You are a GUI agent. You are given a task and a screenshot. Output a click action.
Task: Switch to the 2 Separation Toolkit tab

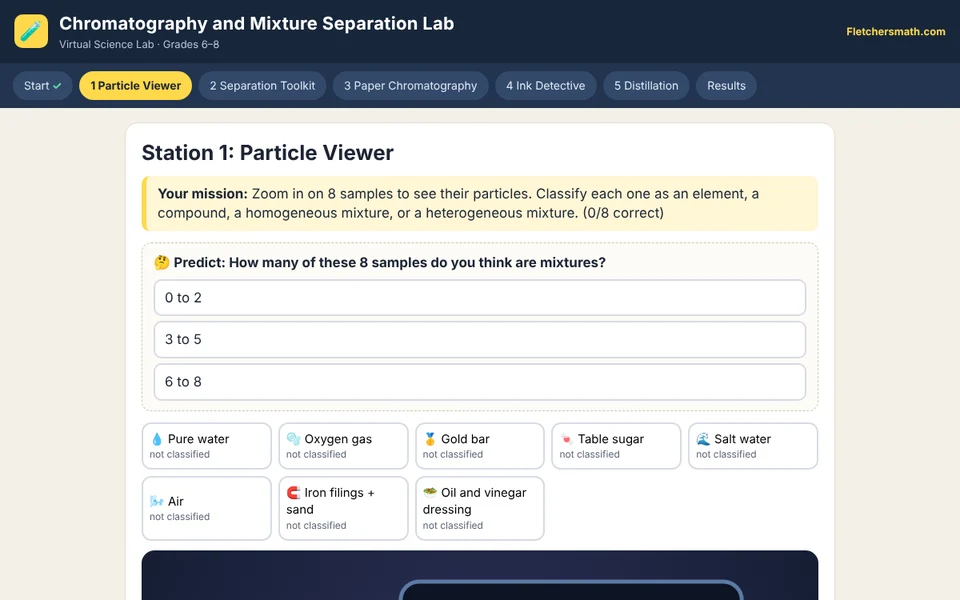[262, 86]
